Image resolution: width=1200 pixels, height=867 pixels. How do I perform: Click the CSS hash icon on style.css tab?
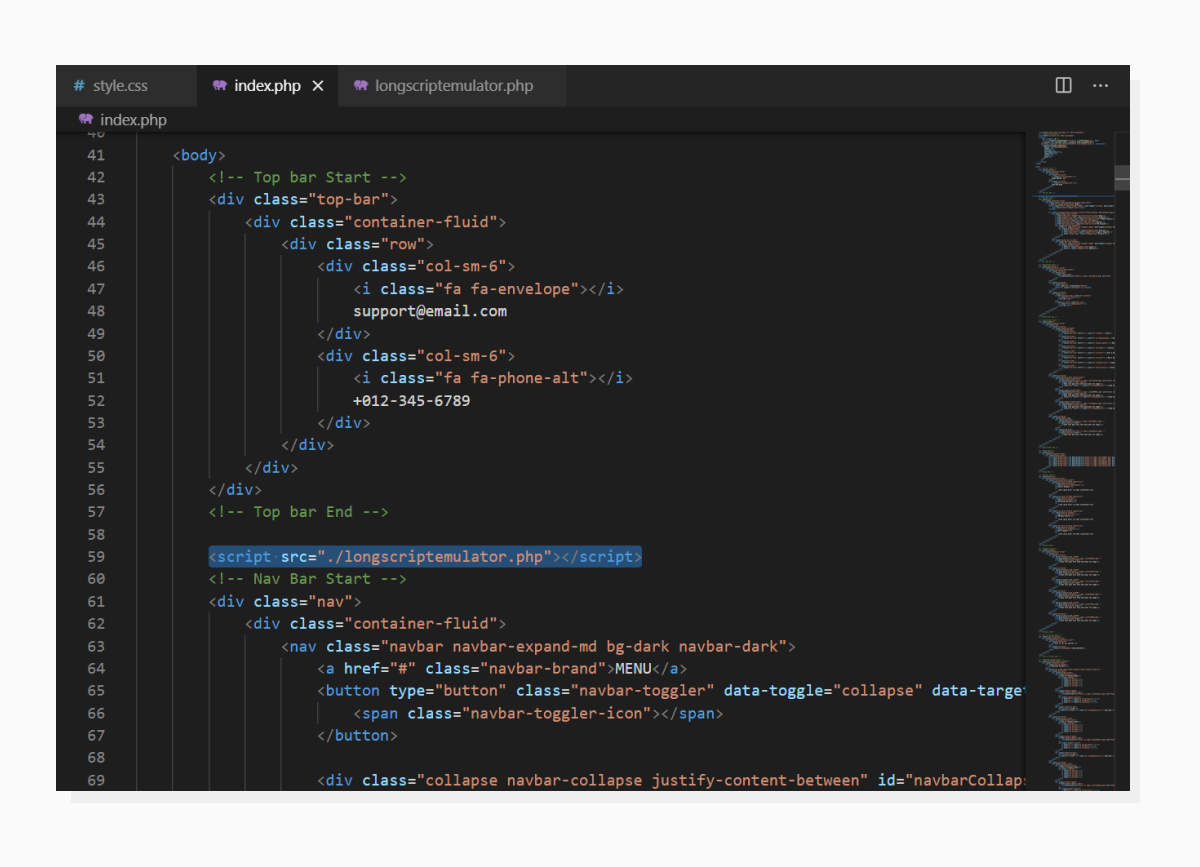click(78, 85)
